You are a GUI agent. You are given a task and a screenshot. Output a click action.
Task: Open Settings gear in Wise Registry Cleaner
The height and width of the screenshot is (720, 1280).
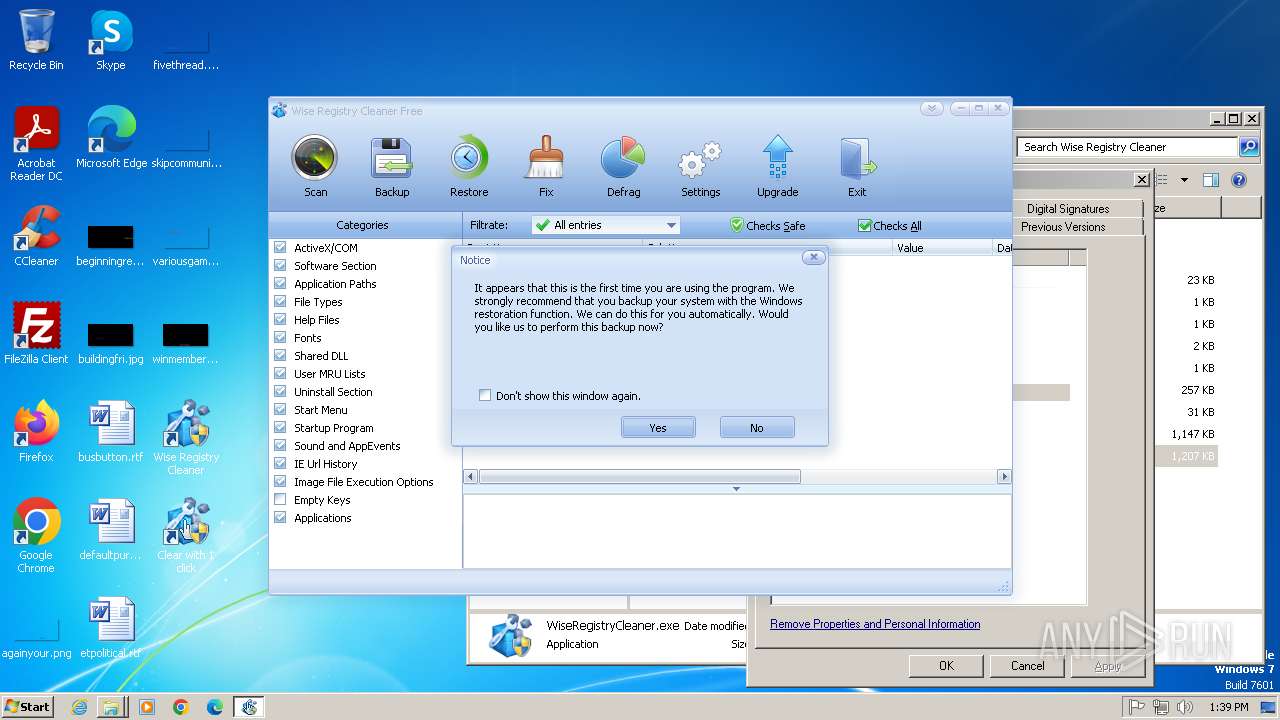click(700, 166)
